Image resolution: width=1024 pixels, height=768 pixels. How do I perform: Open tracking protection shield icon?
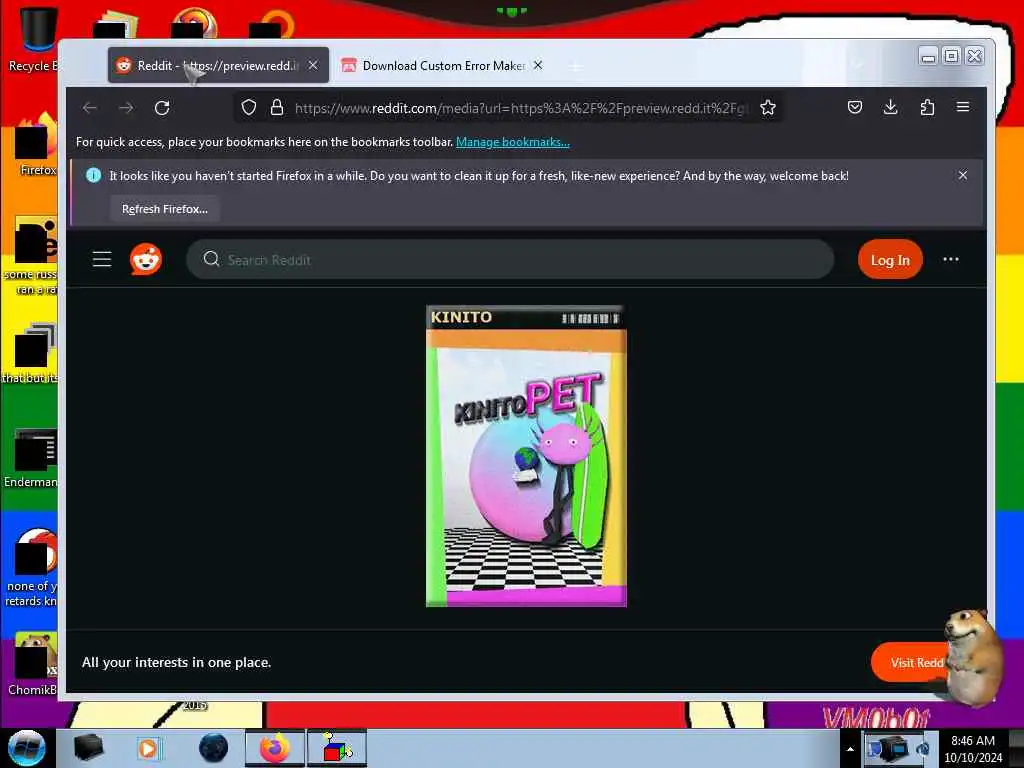(249, 108)
